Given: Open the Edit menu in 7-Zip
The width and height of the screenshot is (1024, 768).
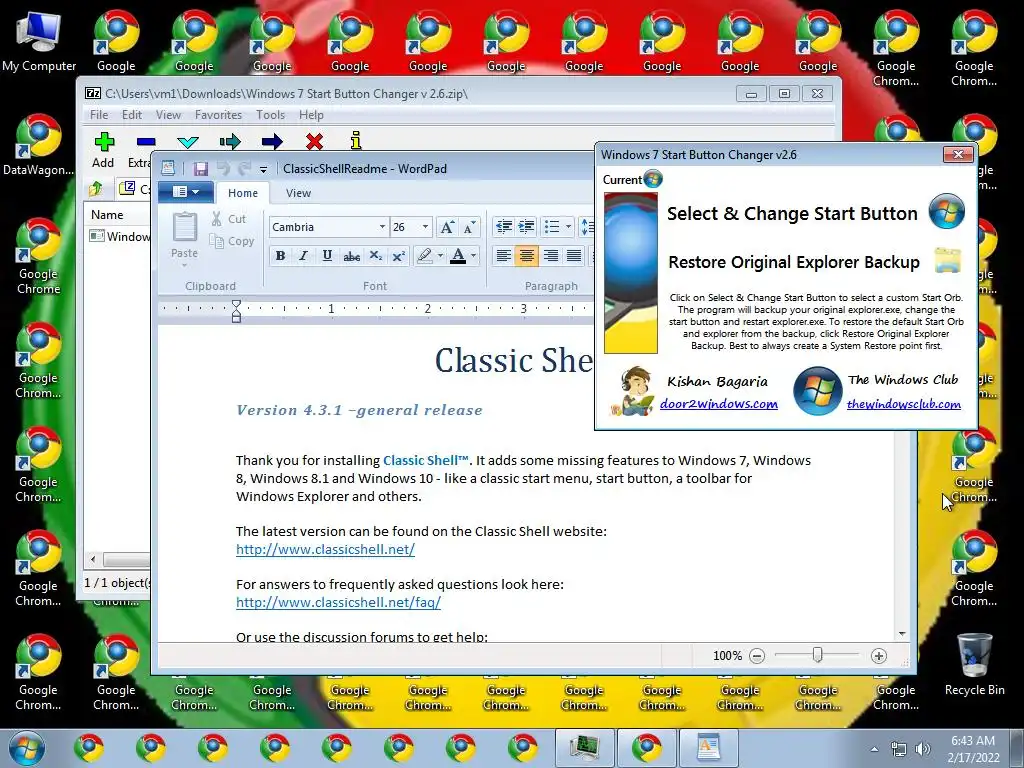Looking at the screenshot, I should pos(131,115).
